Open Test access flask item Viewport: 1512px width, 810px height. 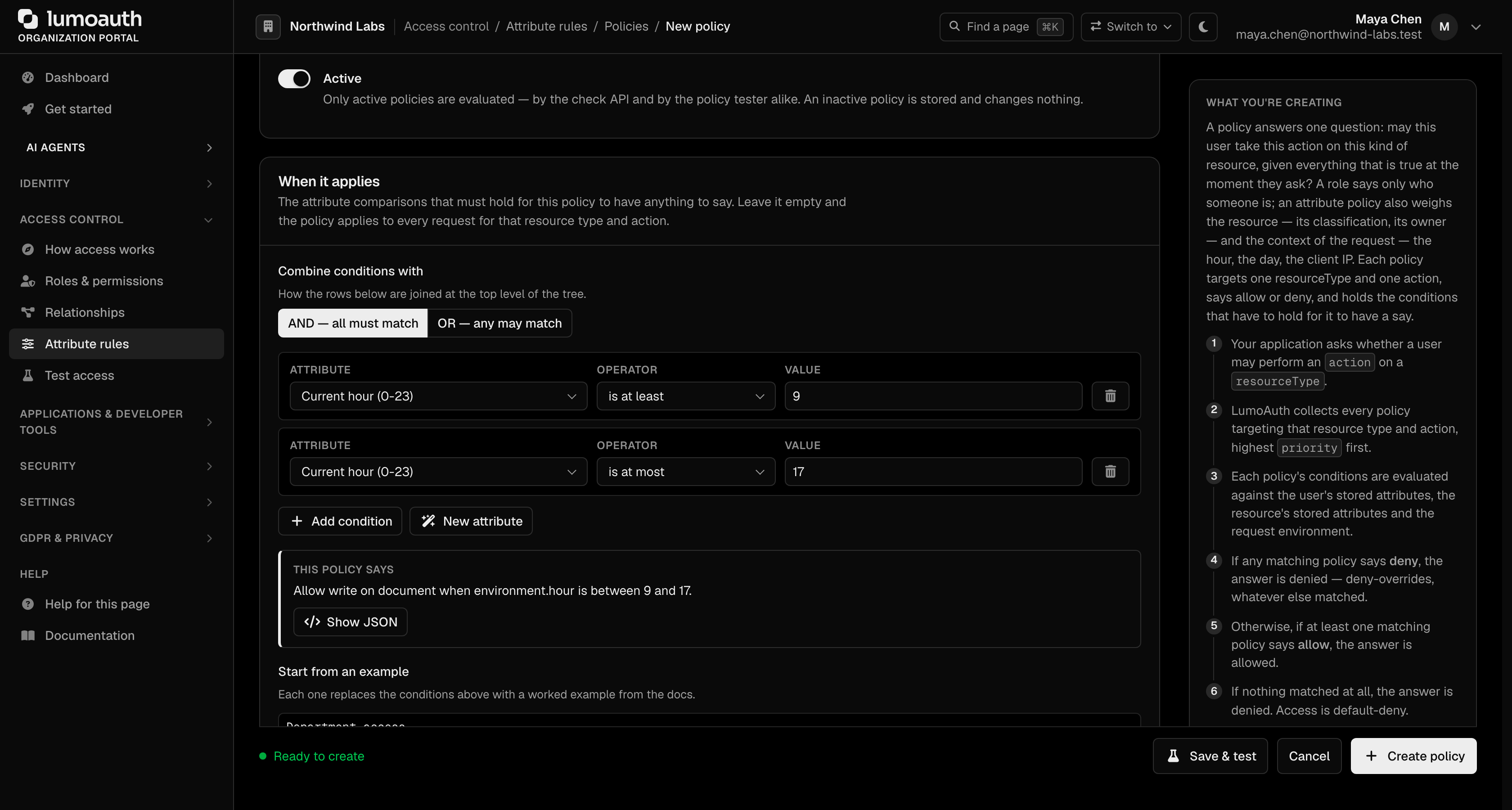coord(116,376)
